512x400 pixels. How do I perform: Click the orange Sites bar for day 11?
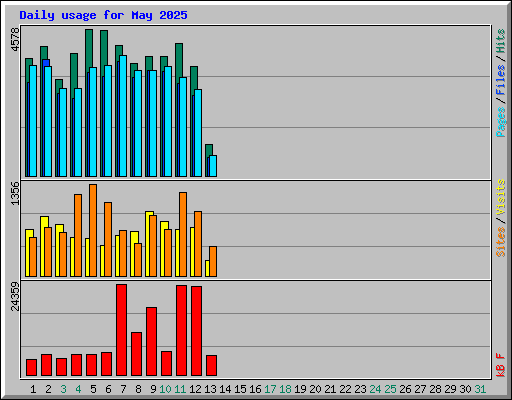tap(183, 234)
